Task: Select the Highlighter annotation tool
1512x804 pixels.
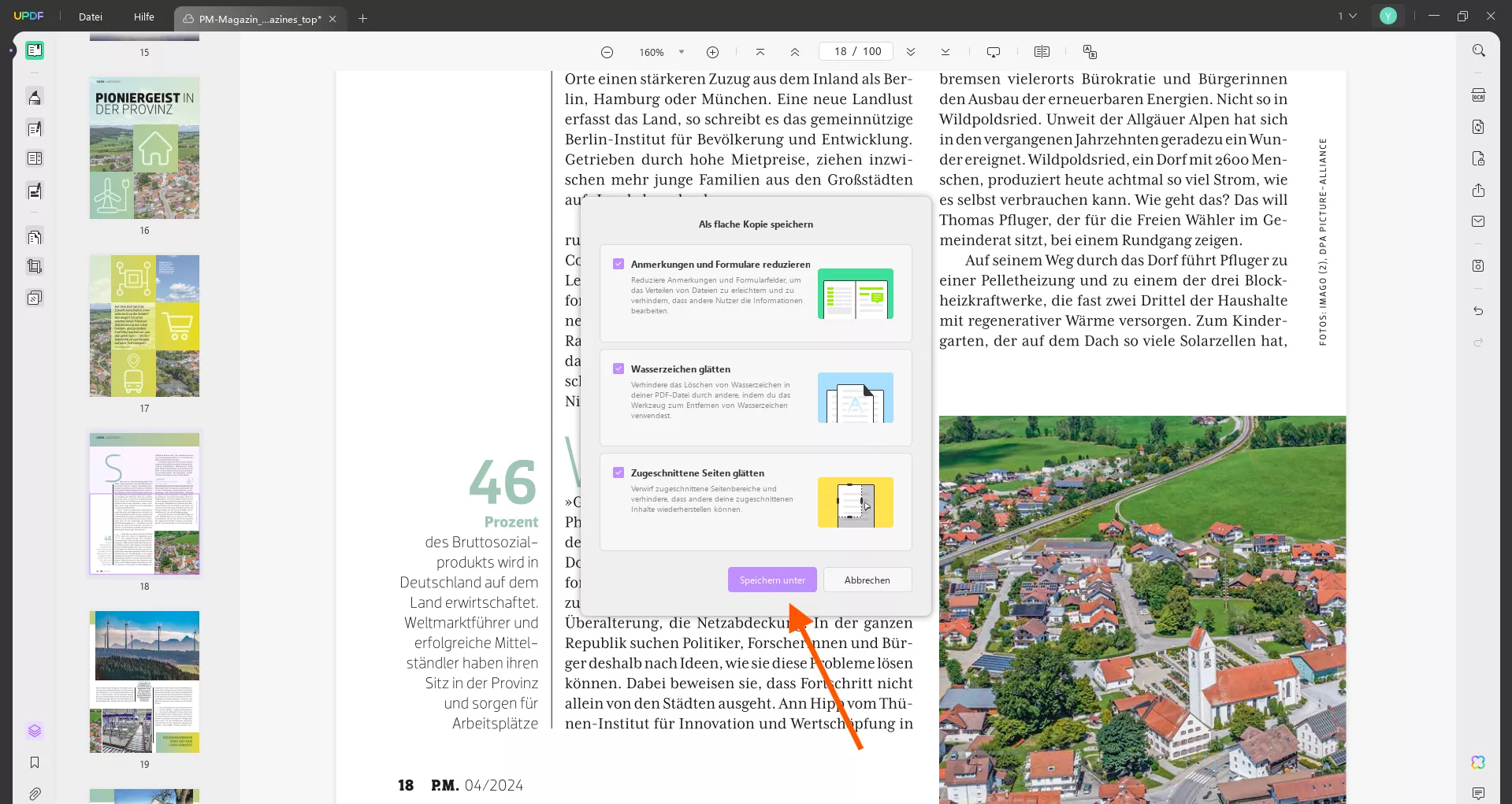Action: click(35, 97)
